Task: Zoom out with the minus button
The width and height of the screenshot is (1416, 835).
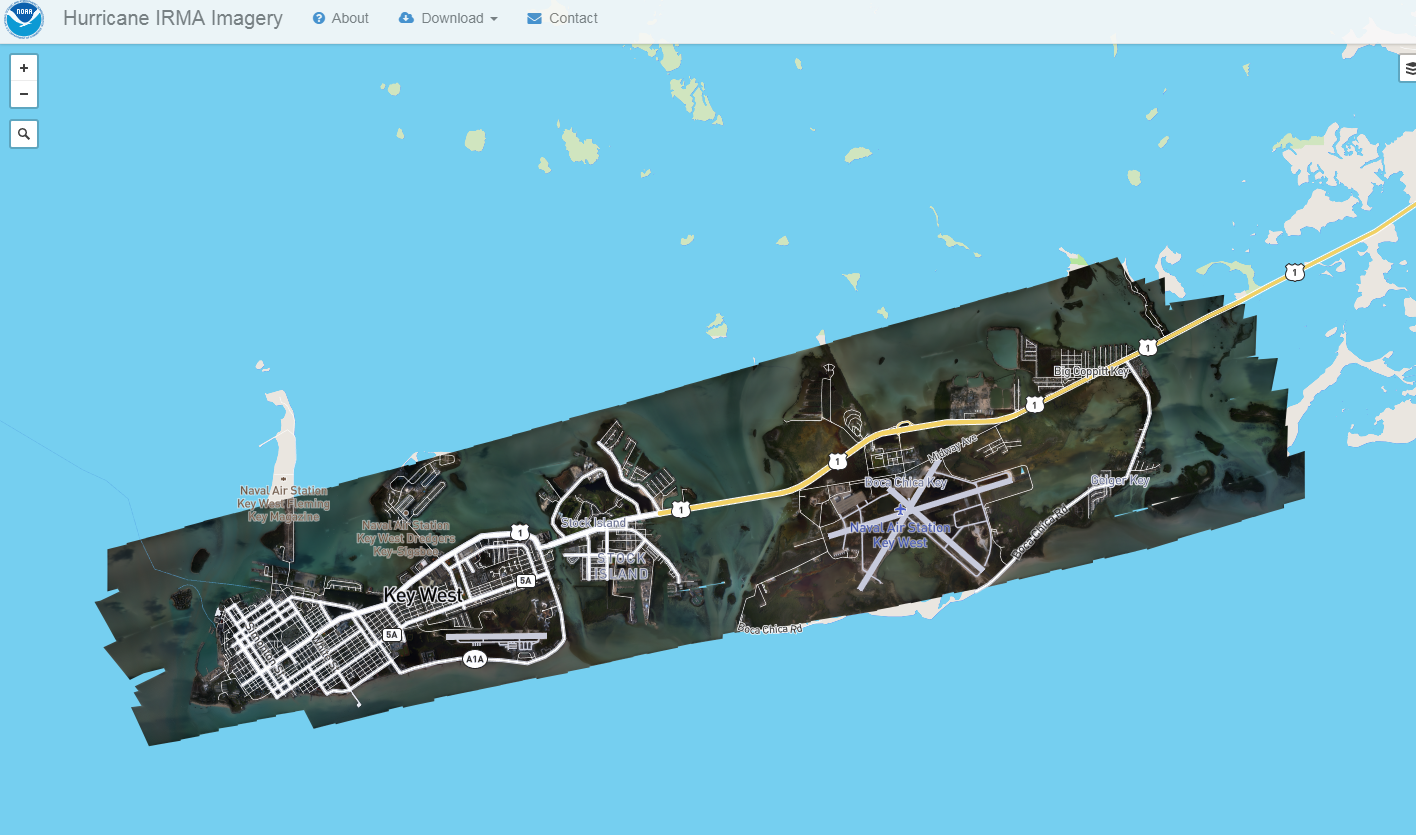Action: point(24,94)
